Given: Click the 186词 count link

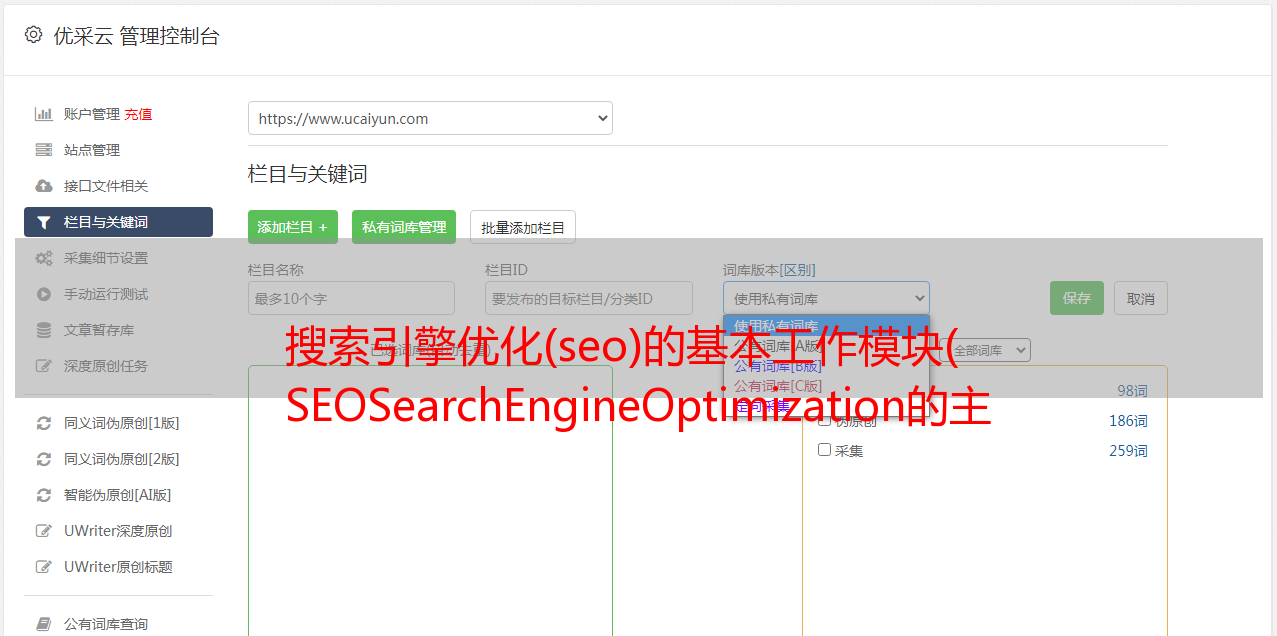Looking at the screenshot, I should click(1128, 421).
